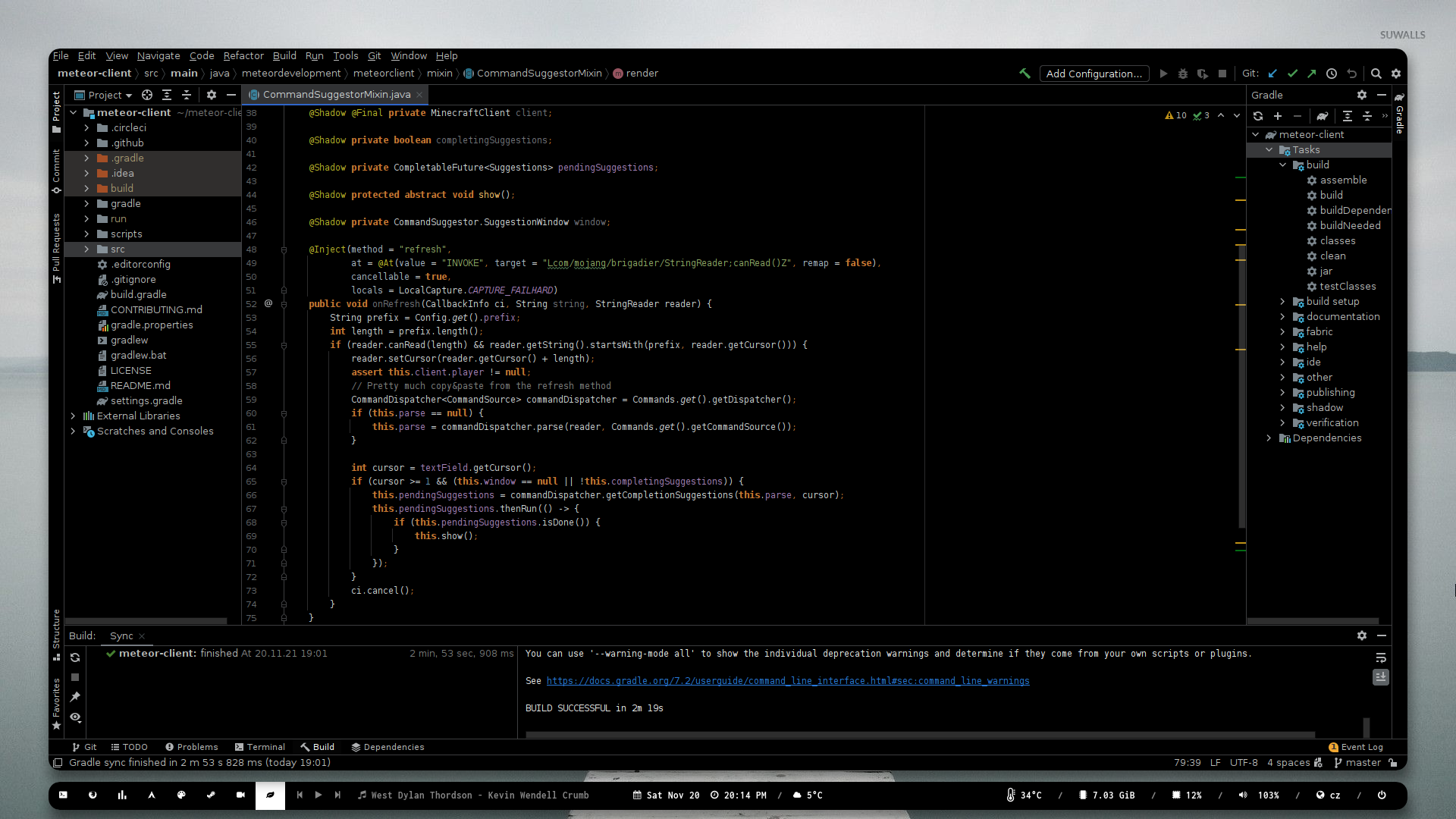Click the select opened file target icon
1456x819 pixels.
[x=147, y=95]
